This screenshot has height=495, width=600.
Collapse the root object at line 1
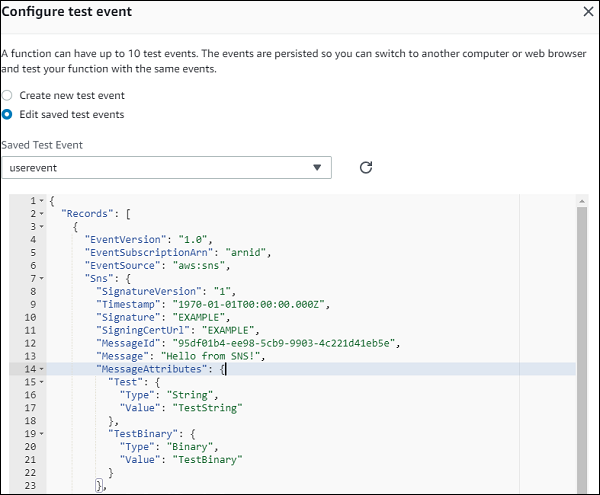[x=41, y=202]
